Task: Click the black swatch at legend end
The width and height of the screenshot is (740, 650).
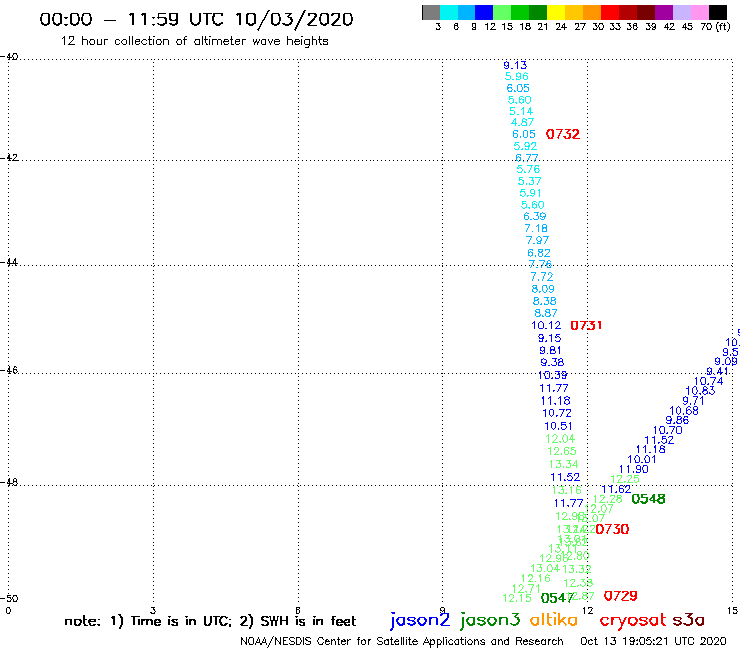Action: pos(717,12)
